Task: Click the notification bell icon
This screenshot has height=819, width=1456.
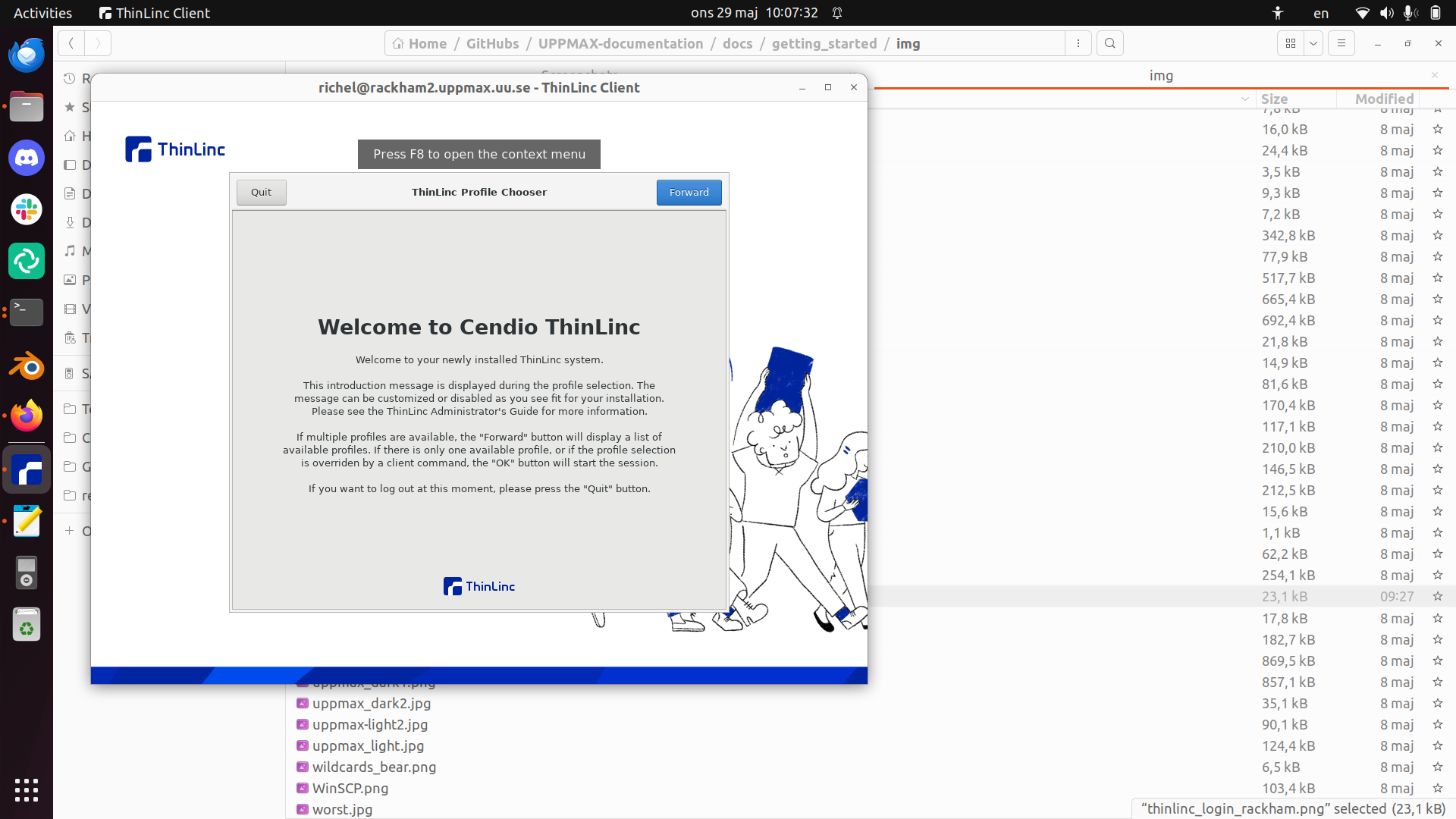Action: pos(837,13)
